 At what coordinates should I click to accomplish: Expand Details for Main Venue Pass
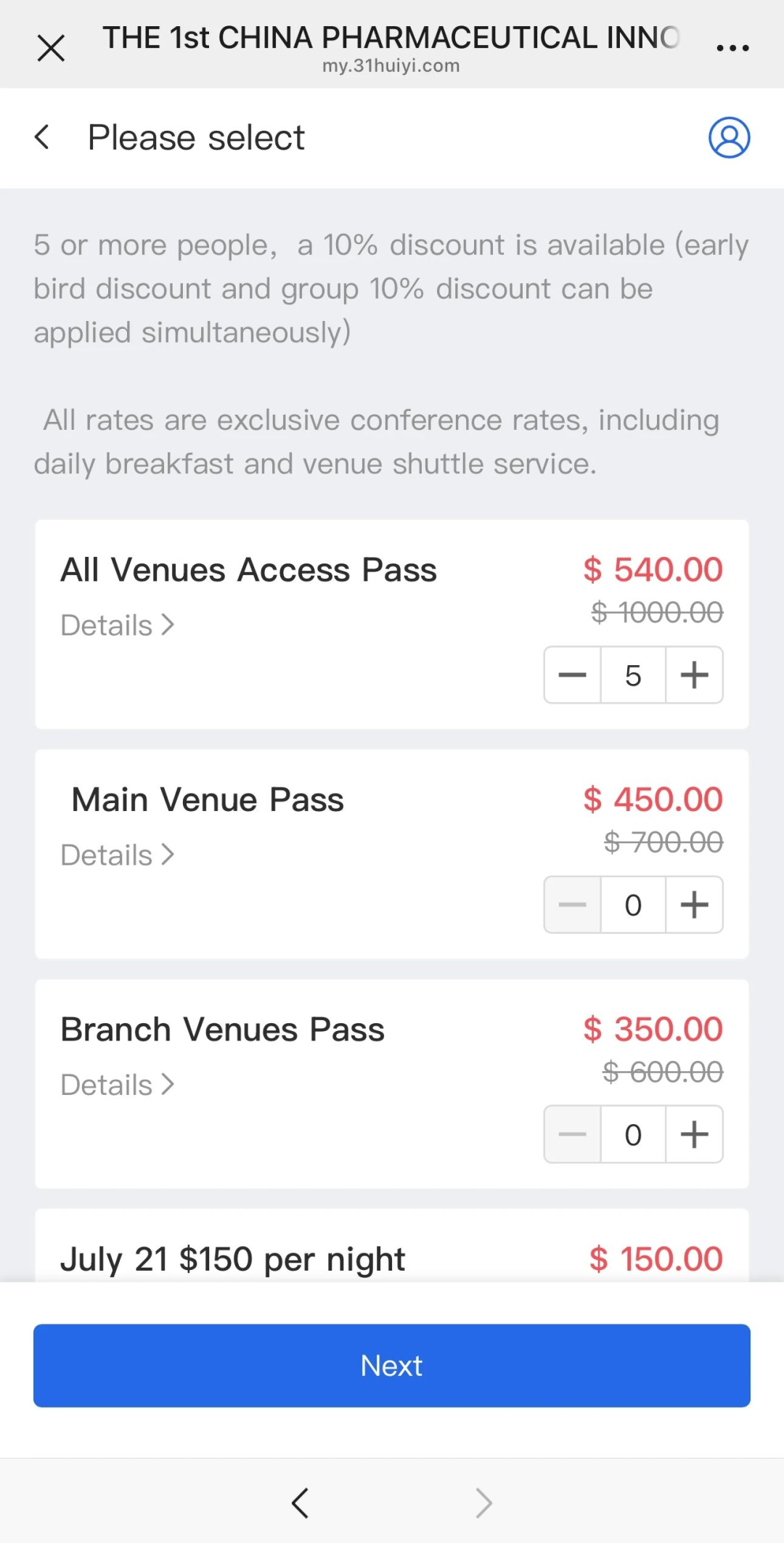[118, 855]
